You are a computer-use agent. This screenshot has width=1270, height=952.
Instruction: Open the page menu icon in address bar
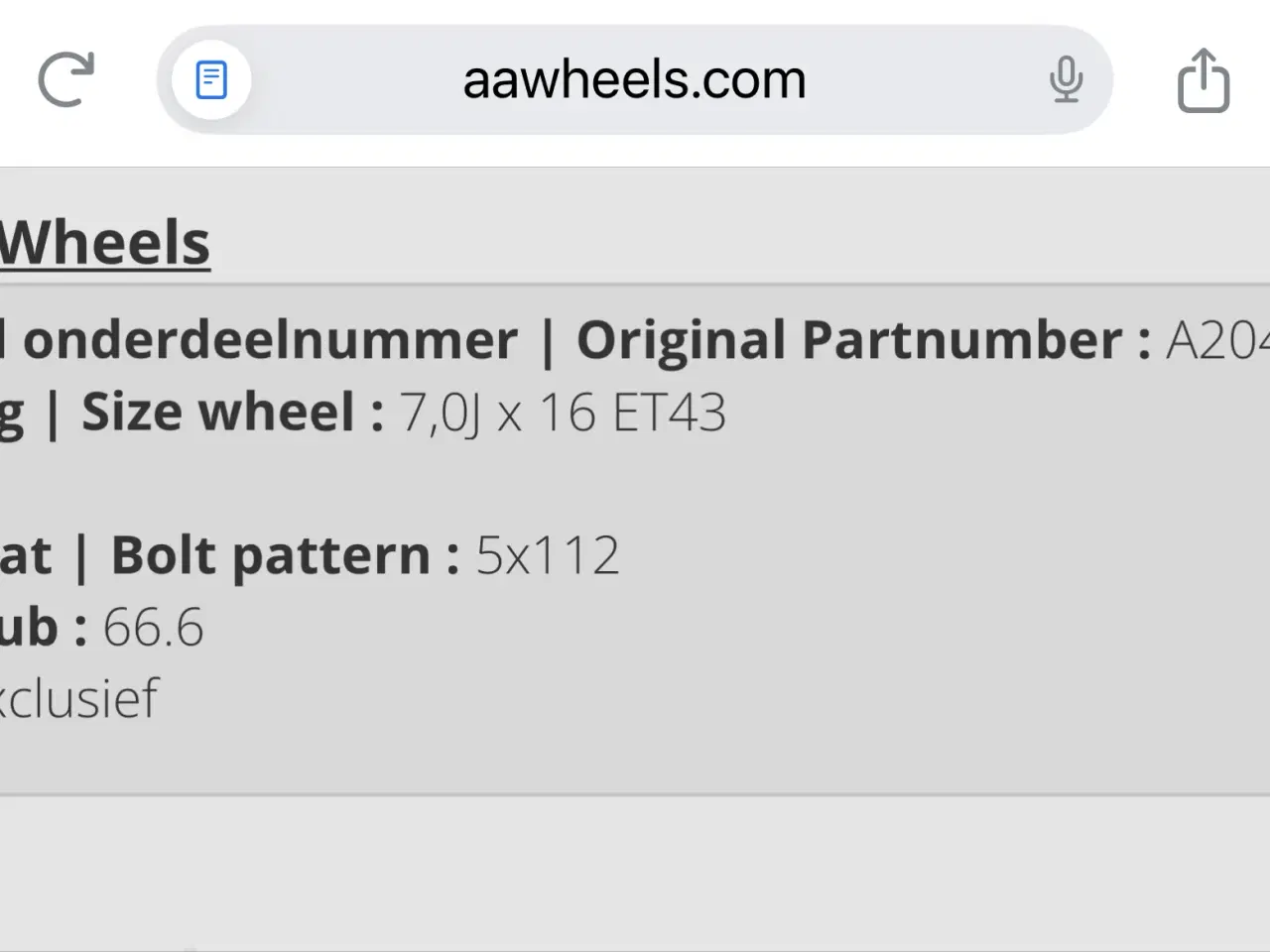(211, 79)
